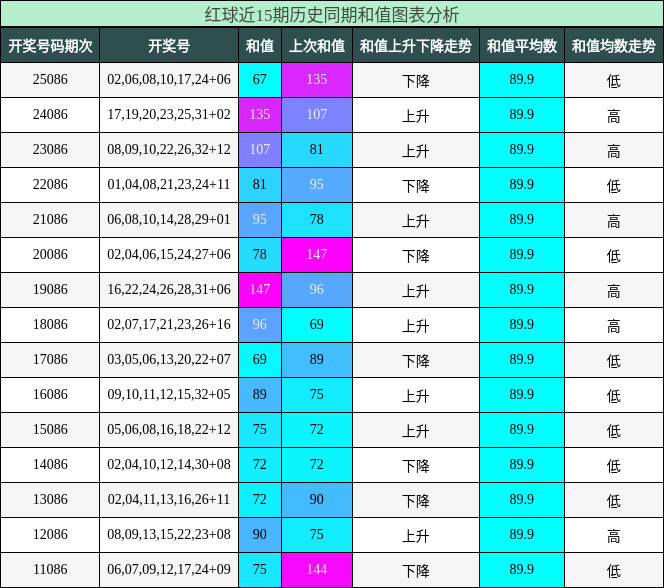This screenshot has width=664, height=588.
Task: Click period number 21086
Action: pyautogui.click(x=50, y=219)
